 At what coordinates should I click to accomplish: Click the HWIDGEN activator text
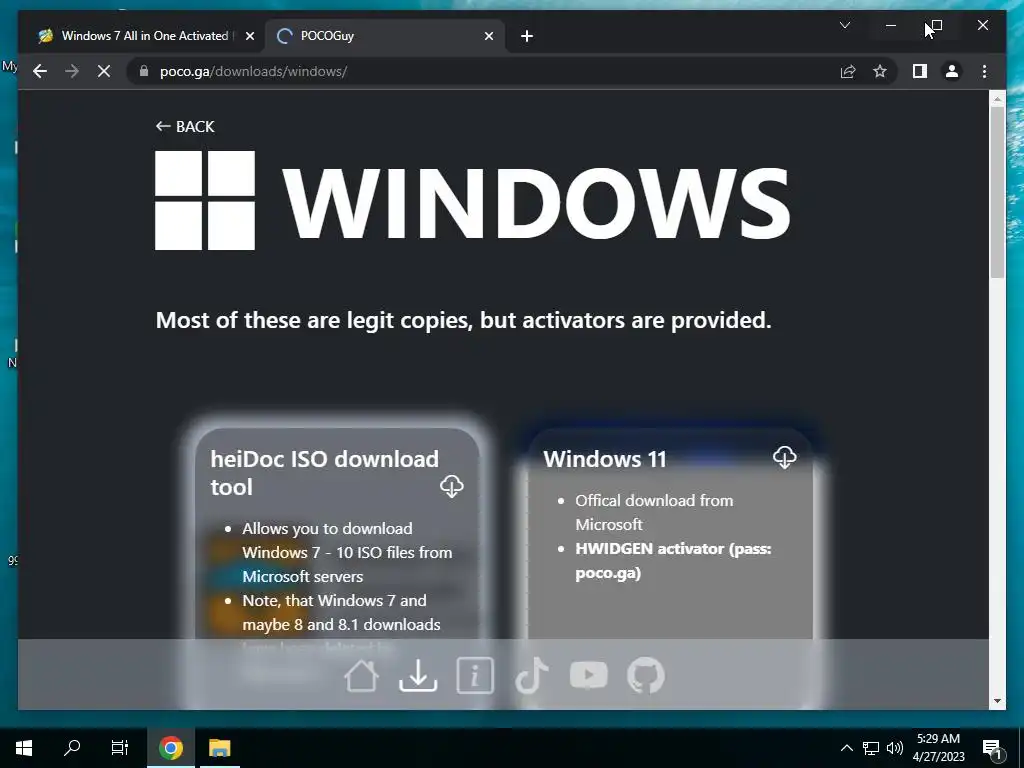point(673,561)
